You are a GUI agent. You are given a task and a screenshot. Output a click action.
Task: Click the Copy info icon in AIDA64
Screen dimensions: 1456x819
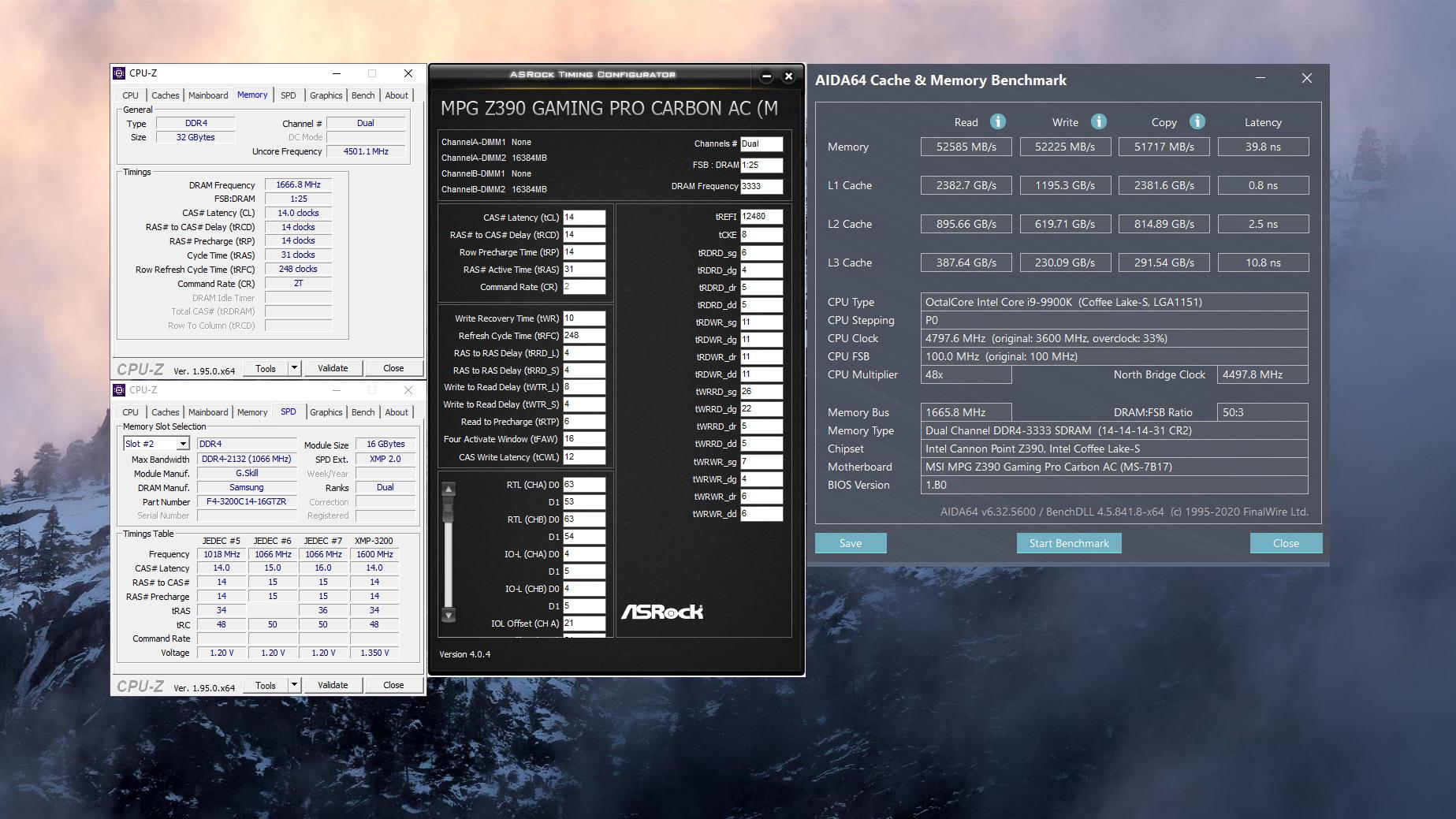1197,121
